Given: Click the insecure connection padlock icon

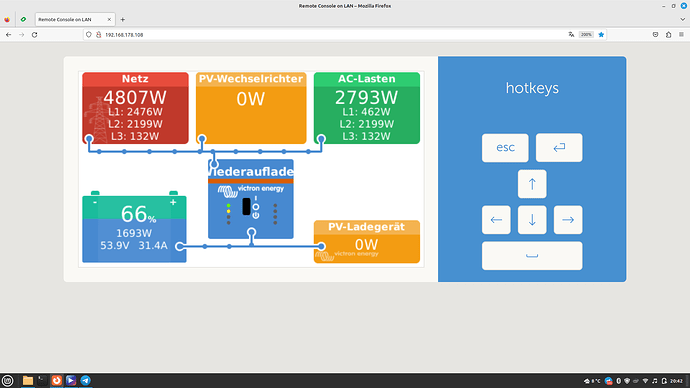Looking at the screenshot, I should (99, 34).
